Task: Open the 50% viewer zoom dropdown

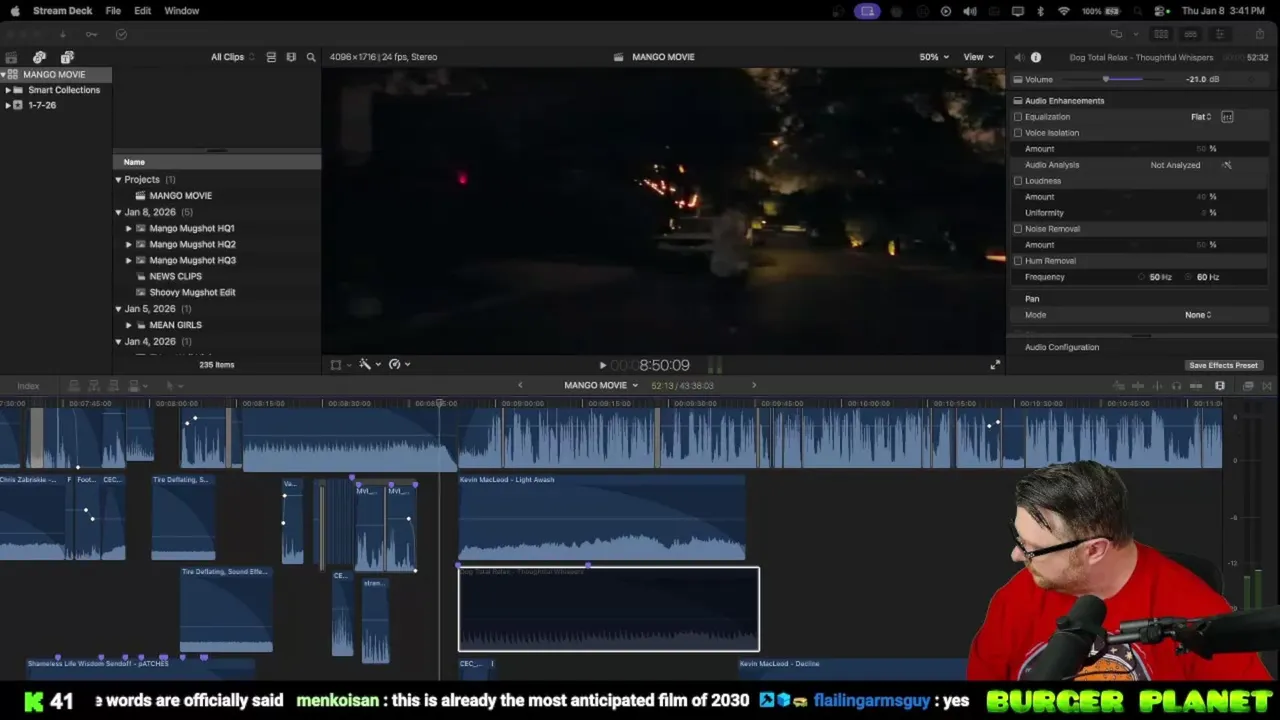Action: [935, 57]
